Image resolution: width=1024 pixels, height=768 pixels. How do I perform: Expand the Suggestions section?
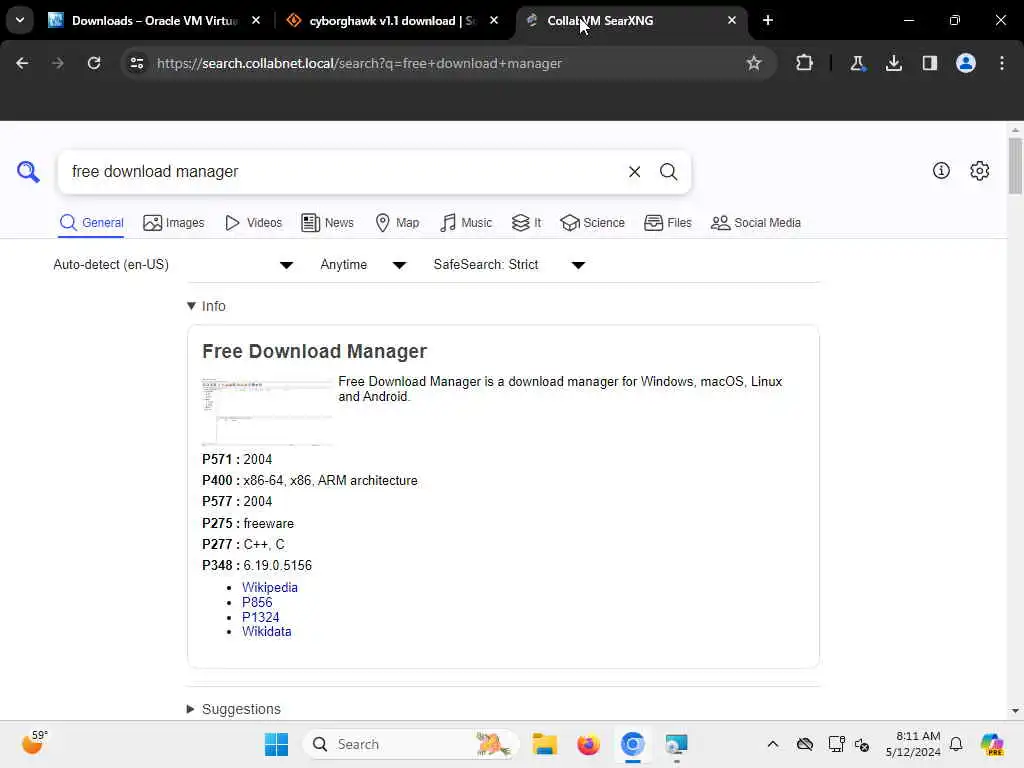[x=234, y=709]
